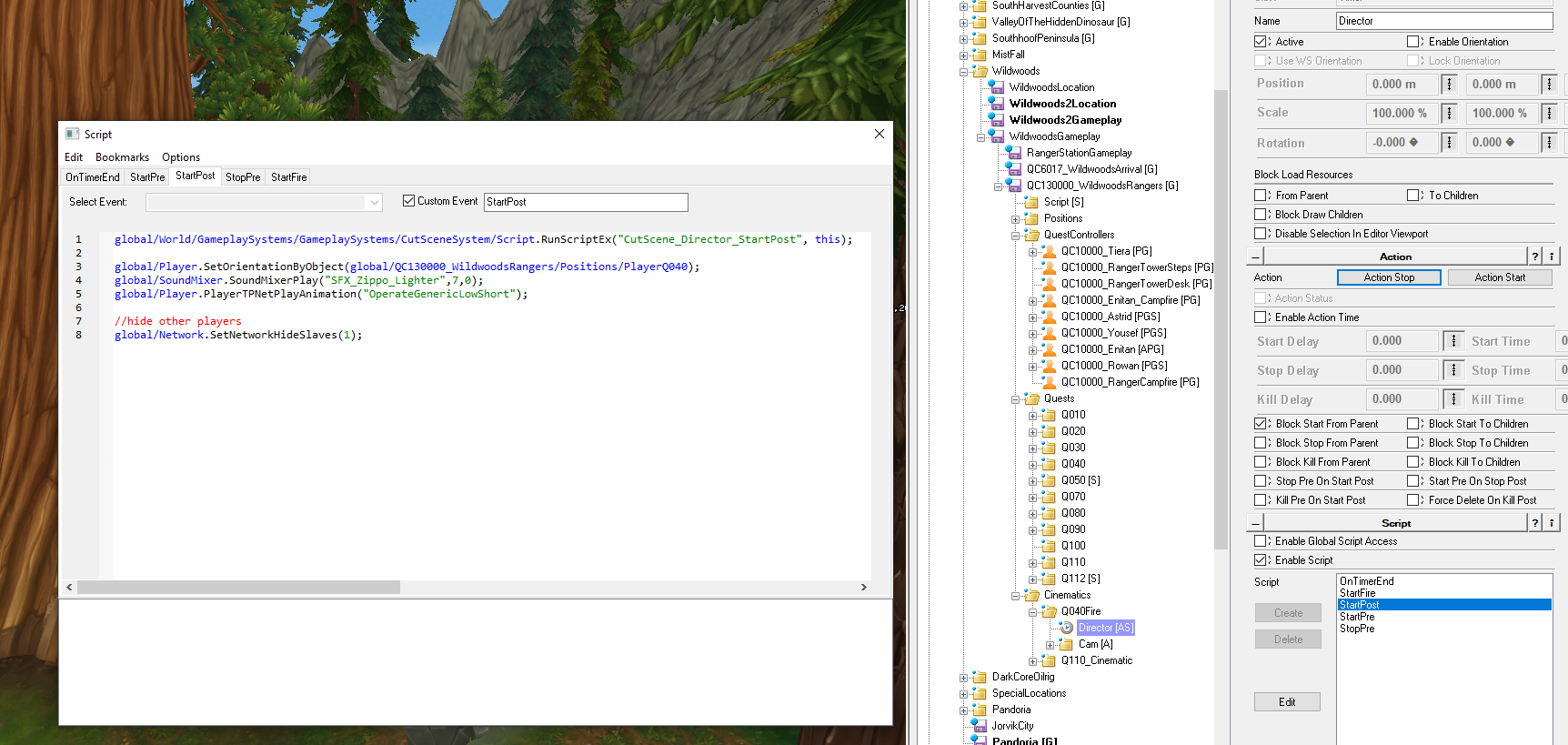This screenshot has width=1568, height=745.
Task: Collapse the Cinematics folder in the tree
Action: (x=1015, y=596)
